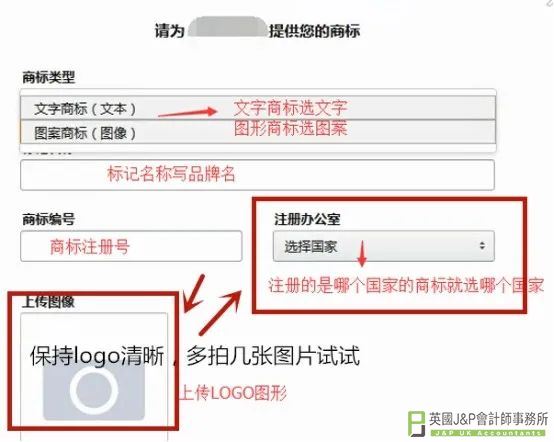The height and width of the screenshot is (442, 554).
Task: Click the 商标编号 registration number field
Action: coord(131,246)
